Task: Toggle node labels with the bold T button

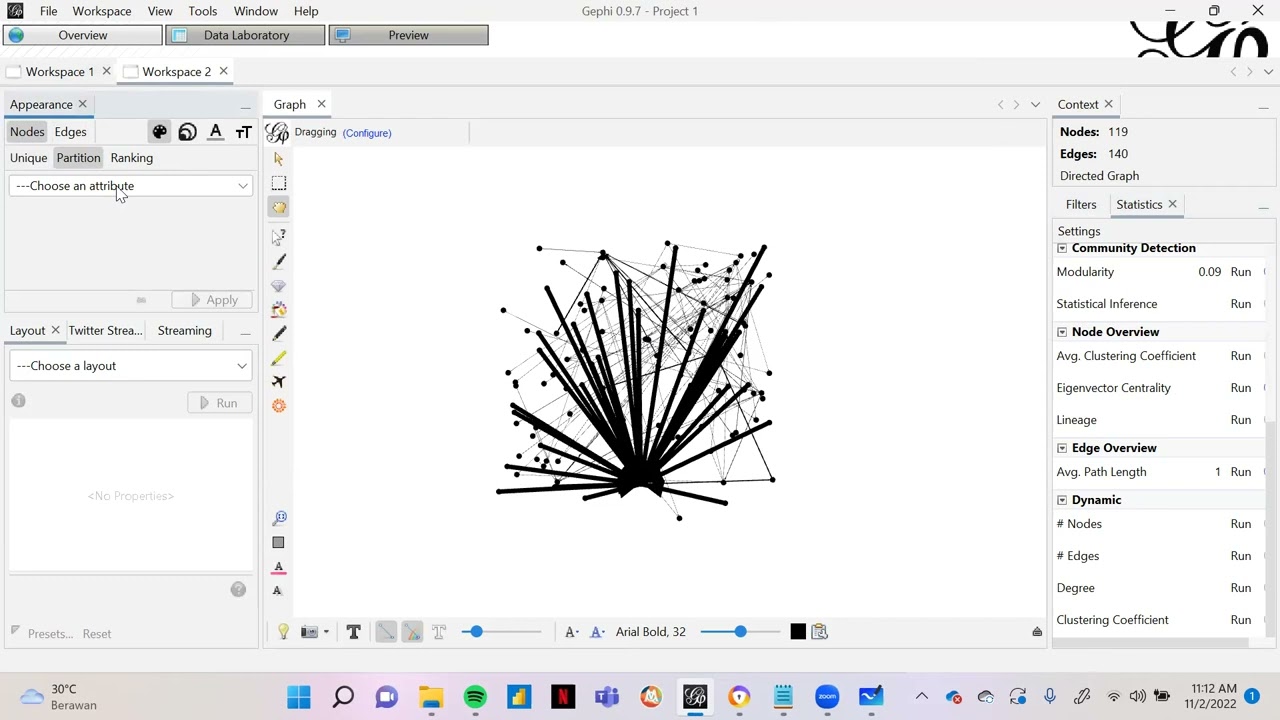Action: tap(353, 631)
